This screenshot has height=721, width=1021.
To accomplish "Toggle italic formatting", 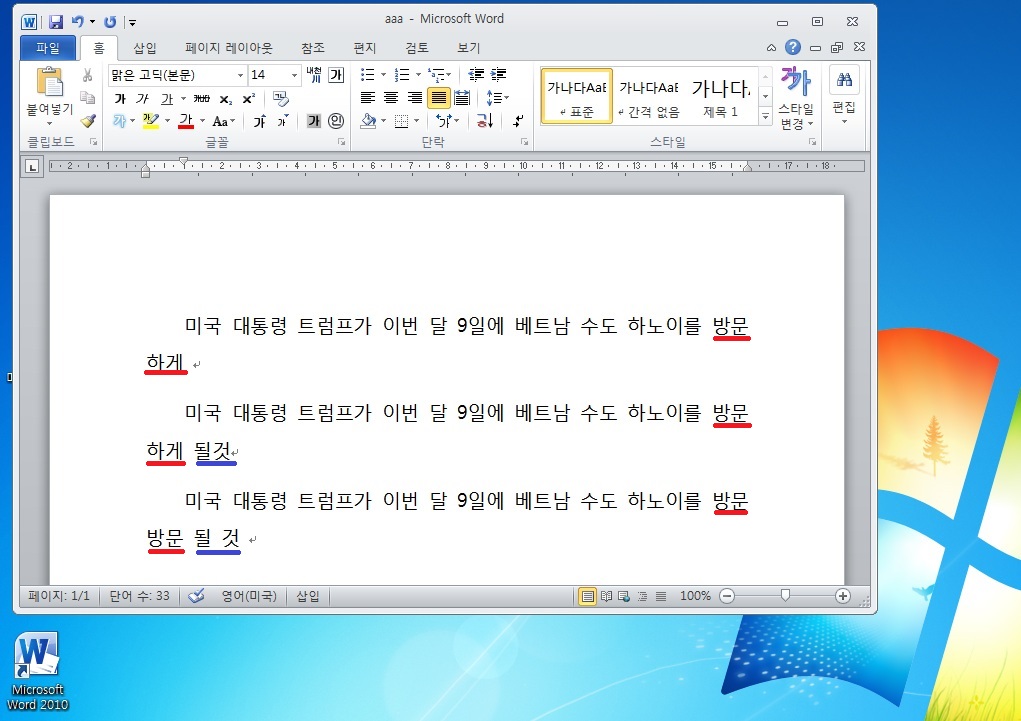I will pos(143,99).
